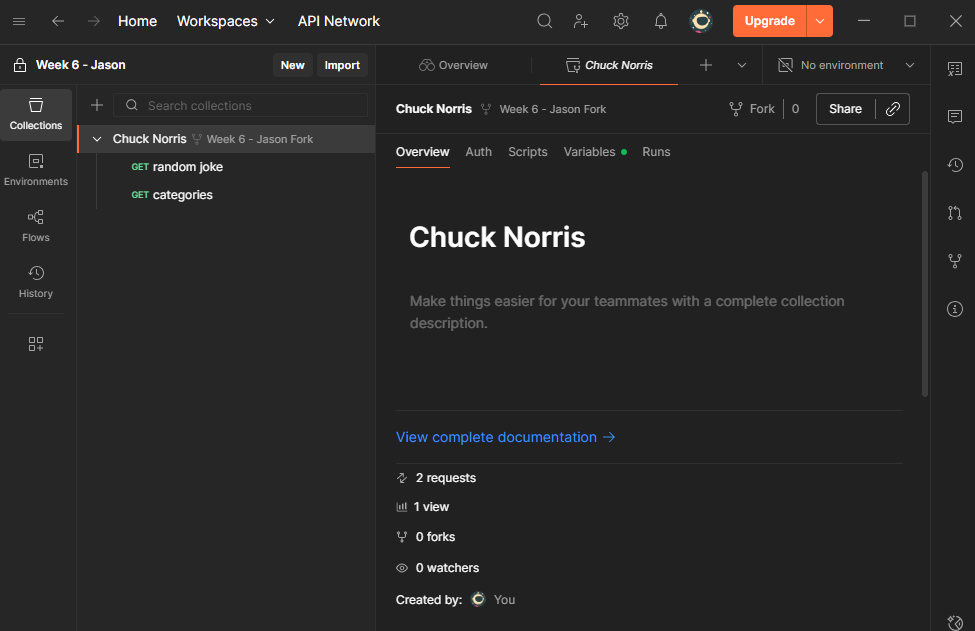Viewport: 975px width, 631px height.
Task: Open the tabs list chevron
Action: [x=741, y=65]
